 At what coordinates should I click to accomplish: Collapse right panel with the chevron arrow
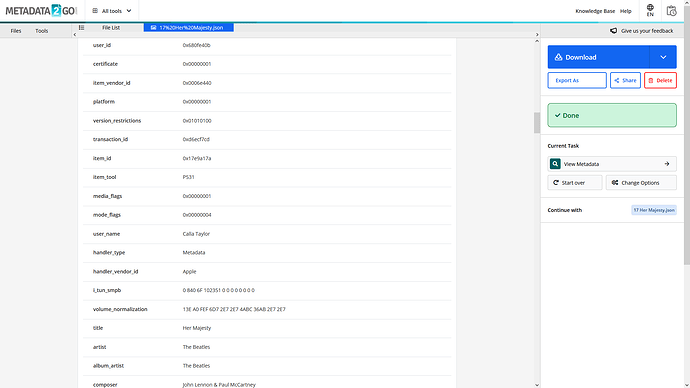(x=537, y=34)
